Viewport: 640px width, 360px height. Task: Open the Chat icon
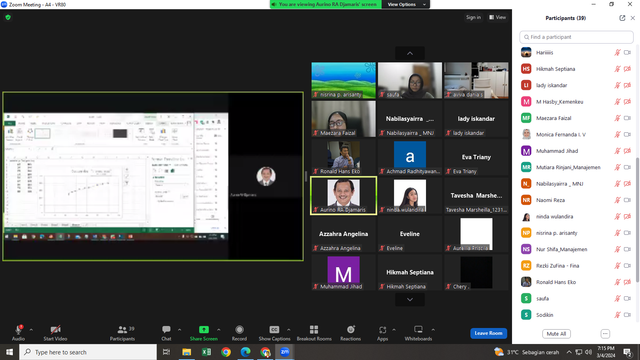[x=166, y=329]
